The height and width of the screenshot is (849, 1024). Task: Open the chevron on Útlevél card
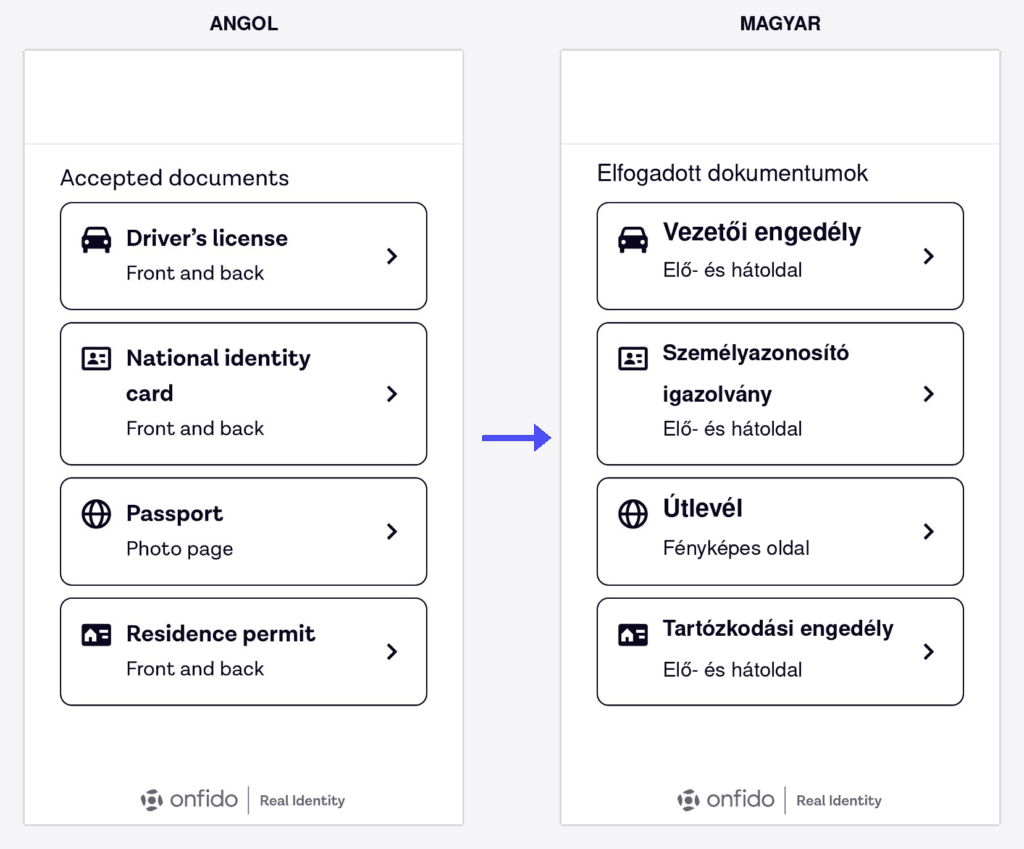pyautogui.click(x=929, y=532)
